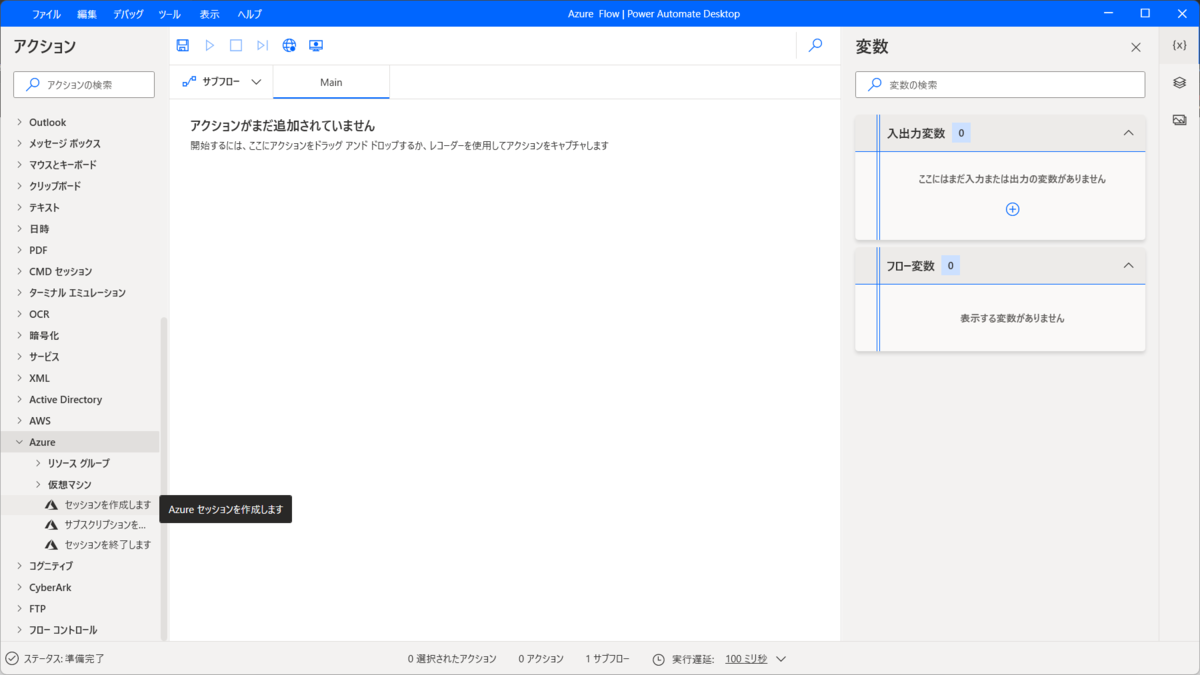Open the search-in-flow magnifier icon
This screenshot has height=675, width=1200.
tap(816, 45)
